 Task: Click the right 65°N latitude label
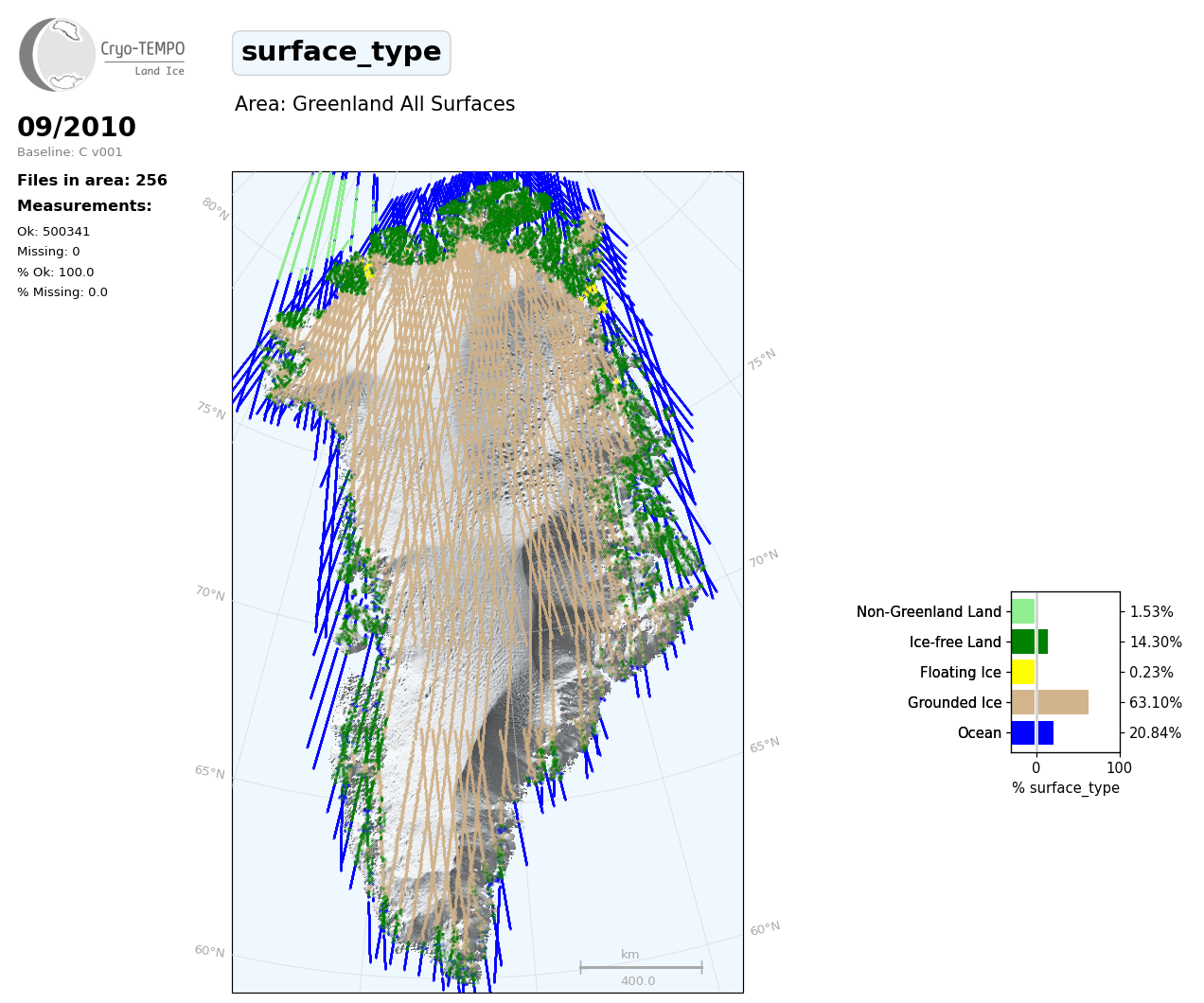click(765, 745)
